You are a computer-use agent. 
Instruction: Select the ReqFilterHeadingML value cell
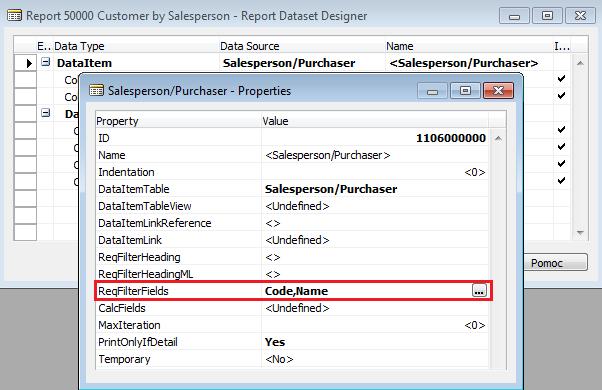coord(375,274)
